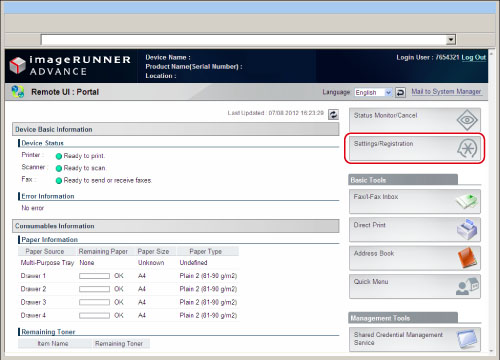
Task: Click inside the browser address field
Action: coord(243,40)
